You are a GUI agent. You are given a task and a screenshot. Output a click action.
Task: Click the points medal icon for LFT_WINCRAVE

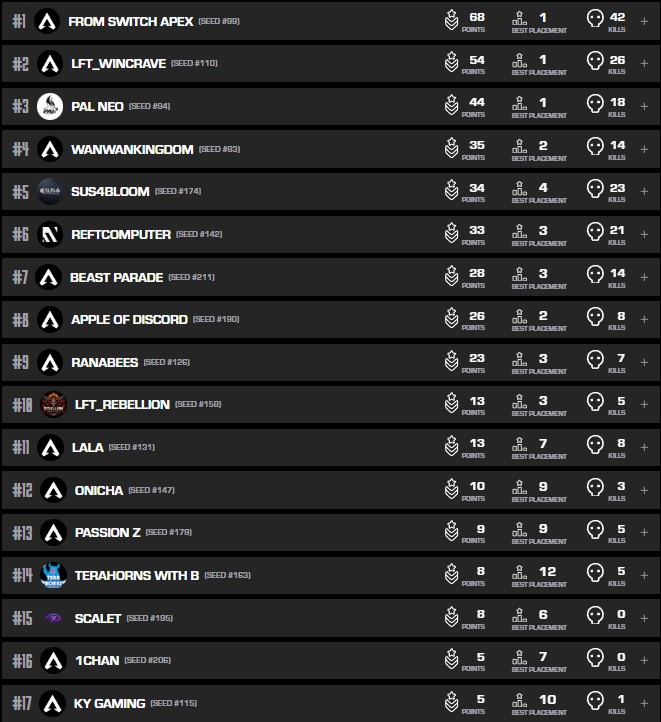(452, 63)
